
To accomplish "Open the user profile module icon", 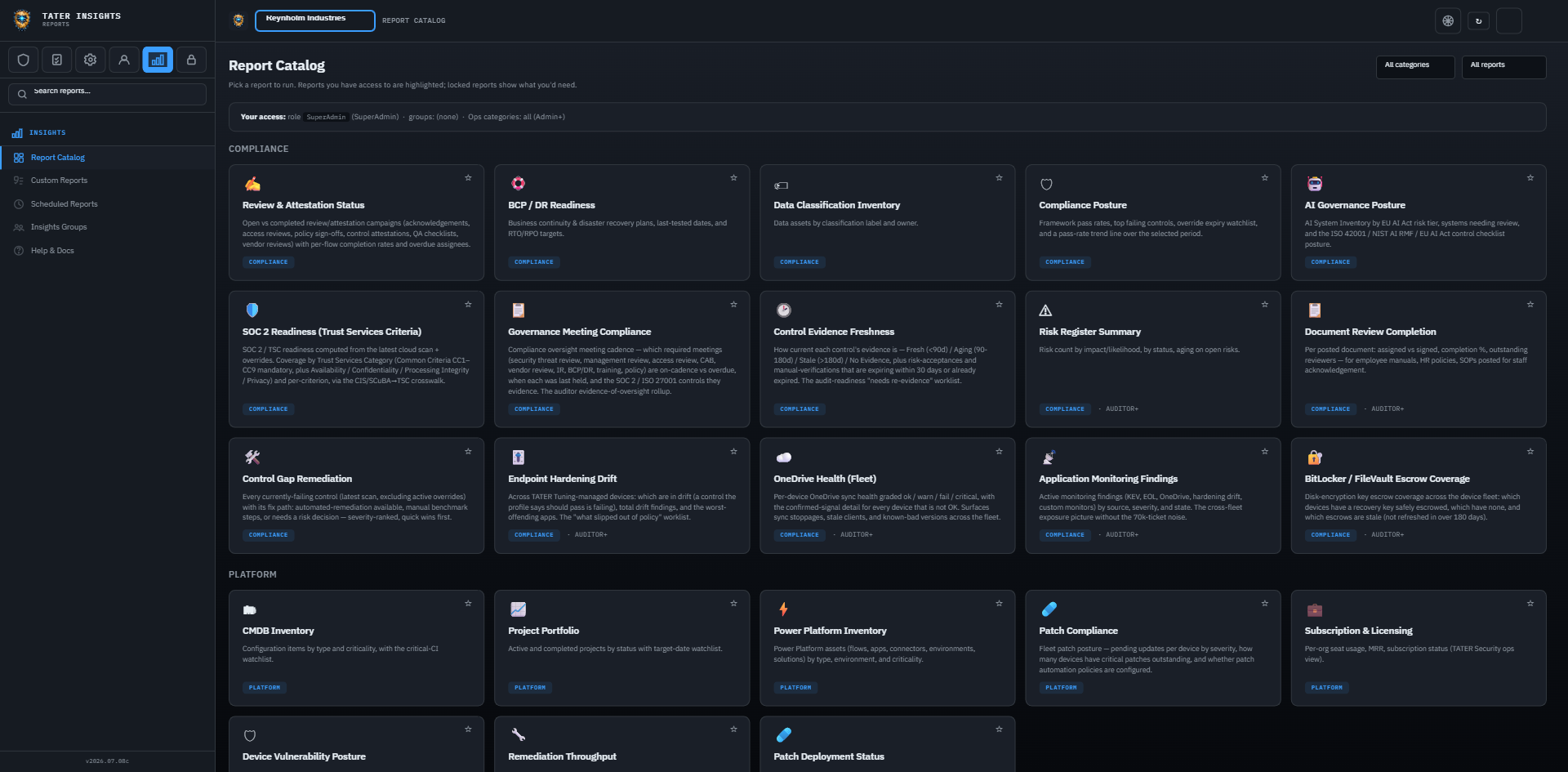I will 124,60.
